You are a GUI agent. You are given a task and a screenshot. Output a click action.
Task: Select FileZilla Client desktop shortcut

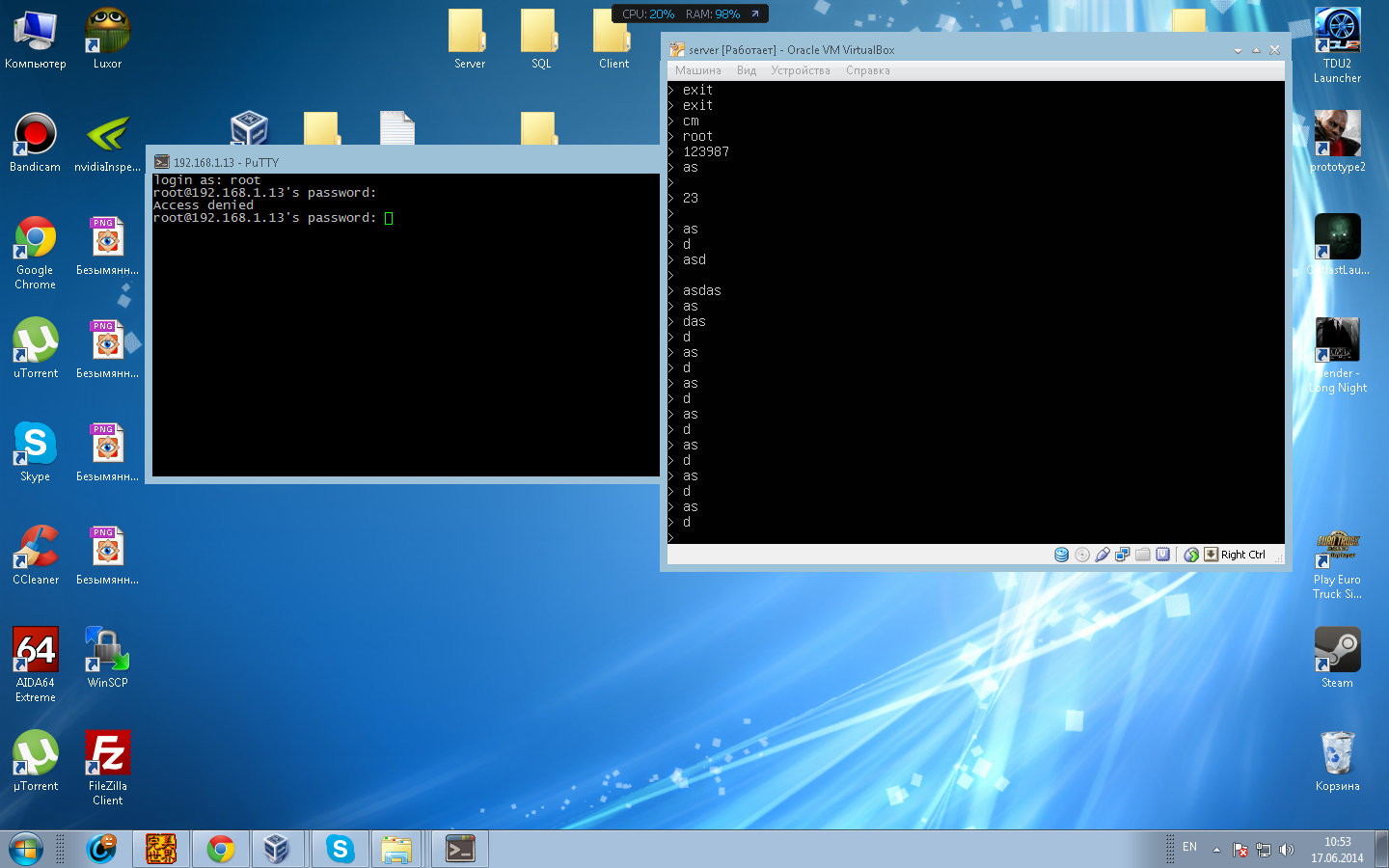coord(108,768)
